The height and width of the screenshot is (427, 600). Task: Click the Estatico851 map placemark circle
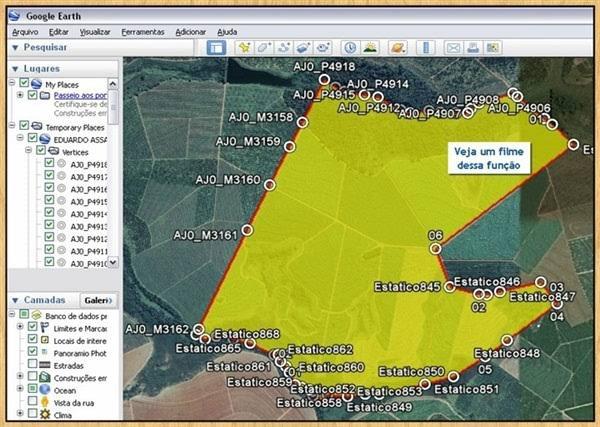[453, 377]
